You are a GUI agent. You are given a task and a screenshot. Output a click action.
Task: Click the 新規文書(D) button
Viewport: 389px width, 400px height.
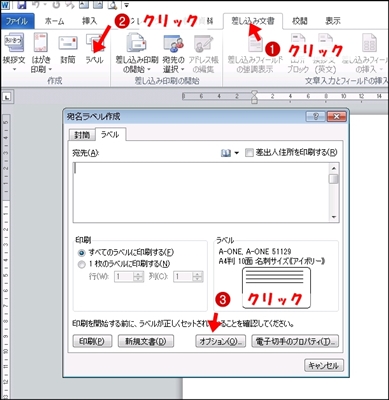pos(146,341)
